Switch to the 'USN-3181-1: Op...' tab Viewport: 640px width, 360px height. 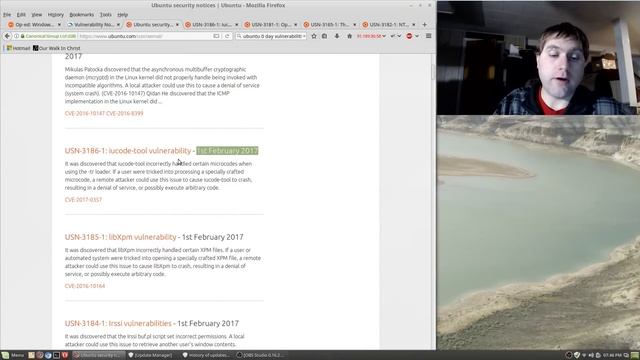271,24
